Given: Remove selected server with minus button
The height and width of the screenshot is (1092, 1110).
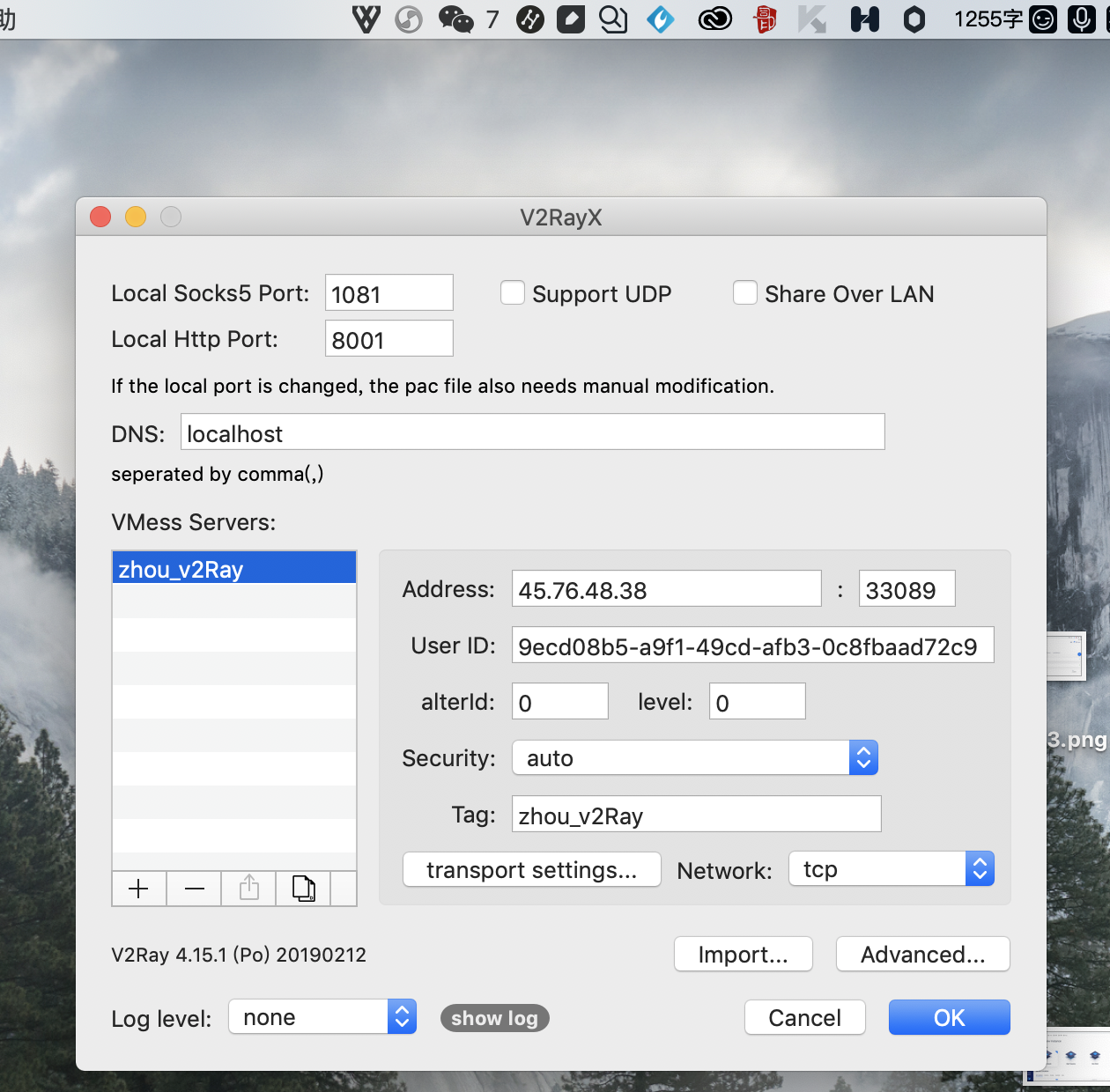Looking at the screenshot, I should point(195,889).
